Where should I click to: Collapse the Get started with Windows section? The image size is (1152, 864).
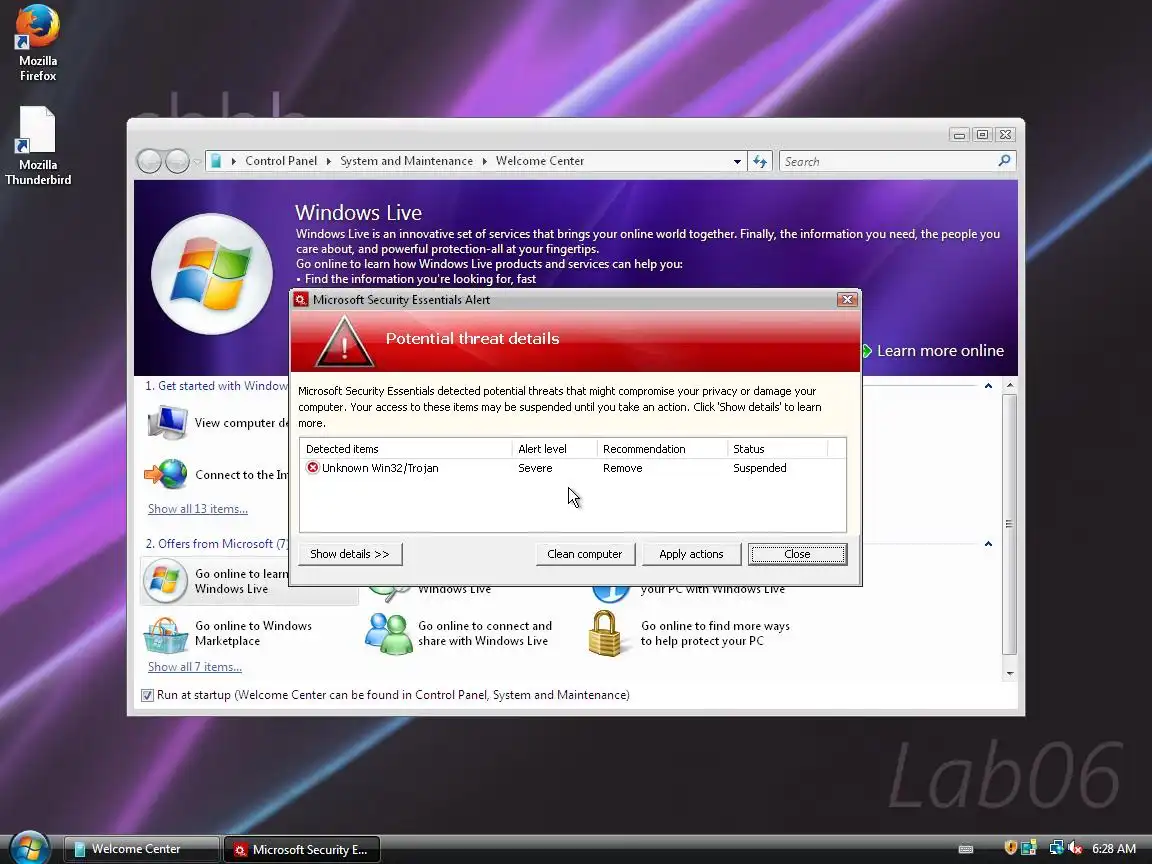click(x=988, y=386)
